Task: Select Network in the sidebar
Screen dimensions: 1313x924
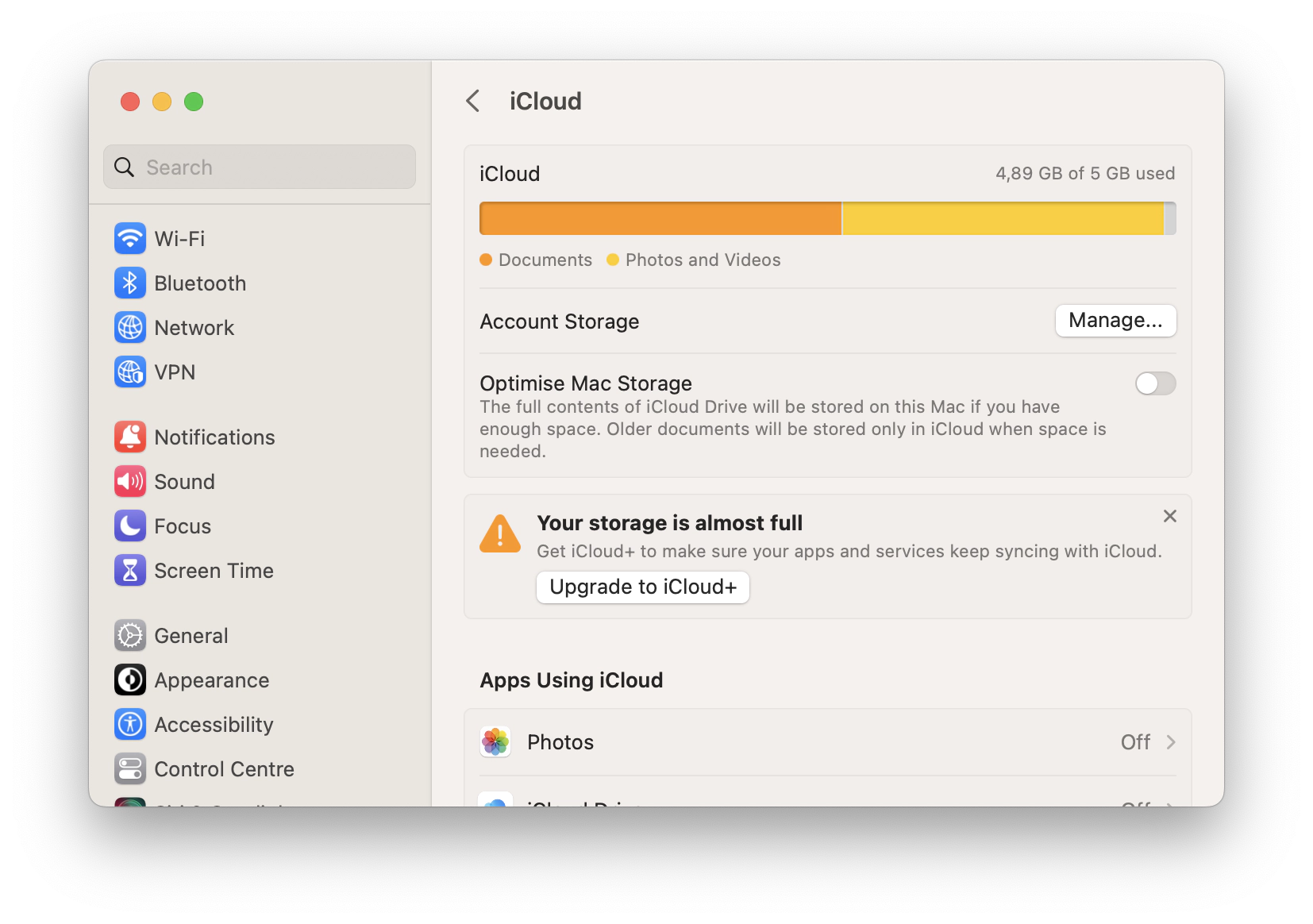Action: [x=260, y=327]
